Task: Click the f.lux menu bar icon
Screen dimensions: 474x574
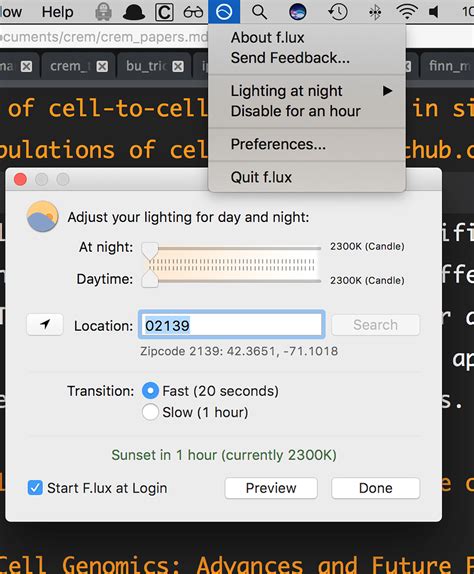Action: [x=224, y=12]
